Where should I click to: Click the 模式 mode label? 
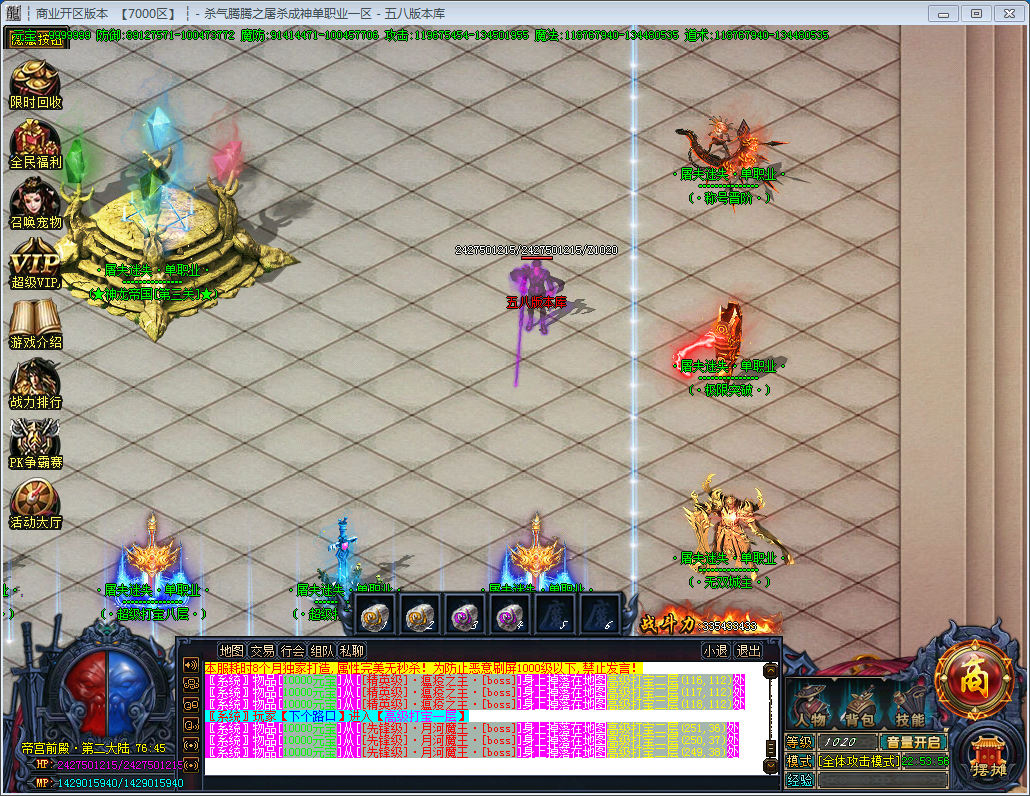point(799,761)
